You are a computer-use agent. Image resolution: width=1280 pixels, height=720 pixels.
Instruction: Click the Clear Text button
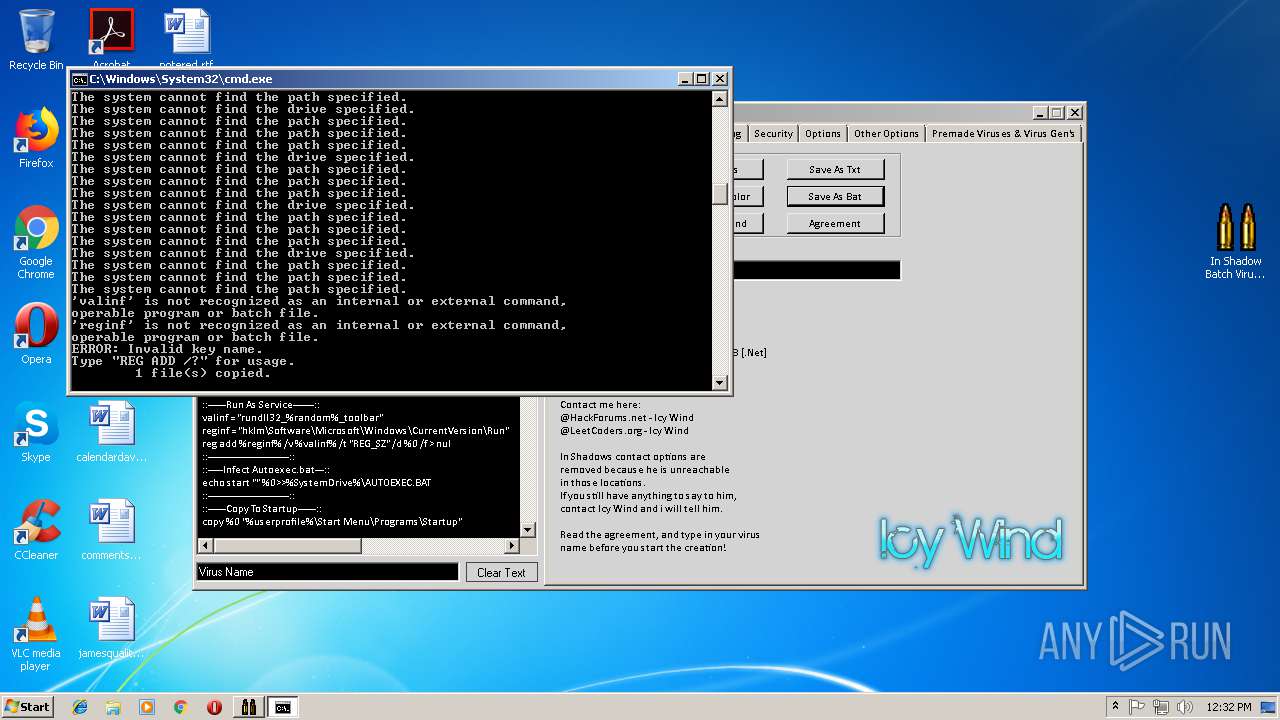[x=501, y=572]
